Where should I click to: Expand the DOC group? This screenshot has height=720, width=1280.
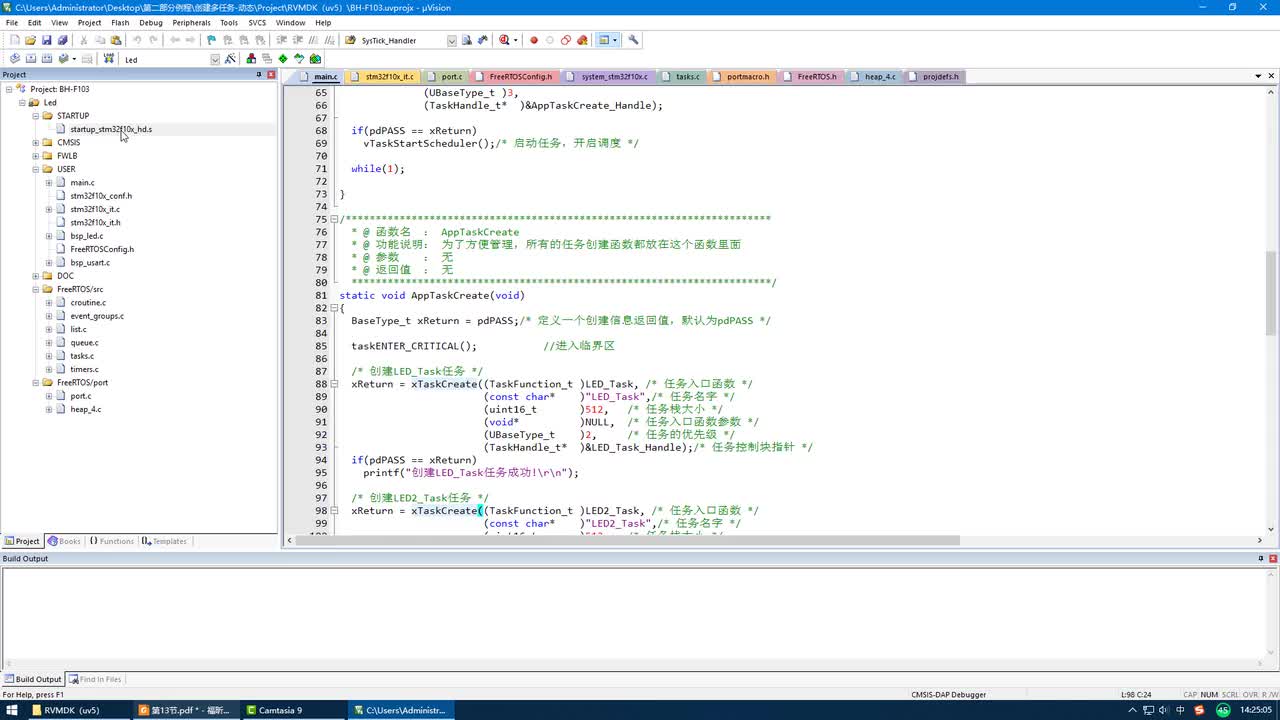[35, 276]
